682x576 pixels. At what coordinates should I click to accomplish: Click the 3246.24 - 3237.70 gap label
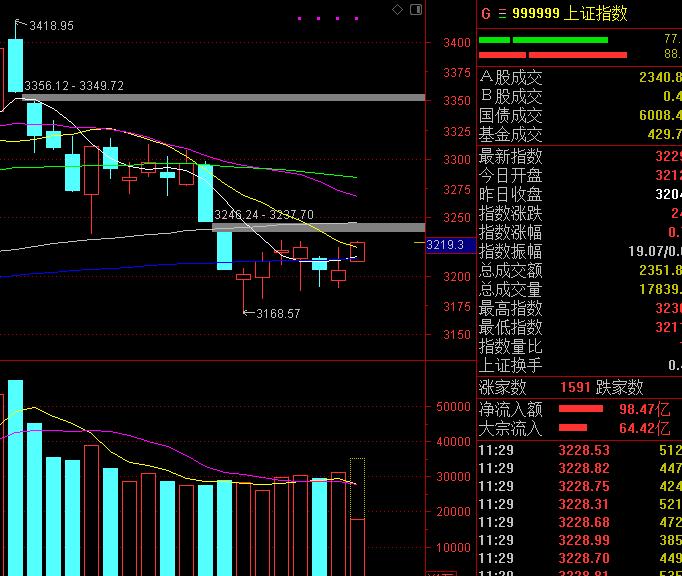[264, 214]
